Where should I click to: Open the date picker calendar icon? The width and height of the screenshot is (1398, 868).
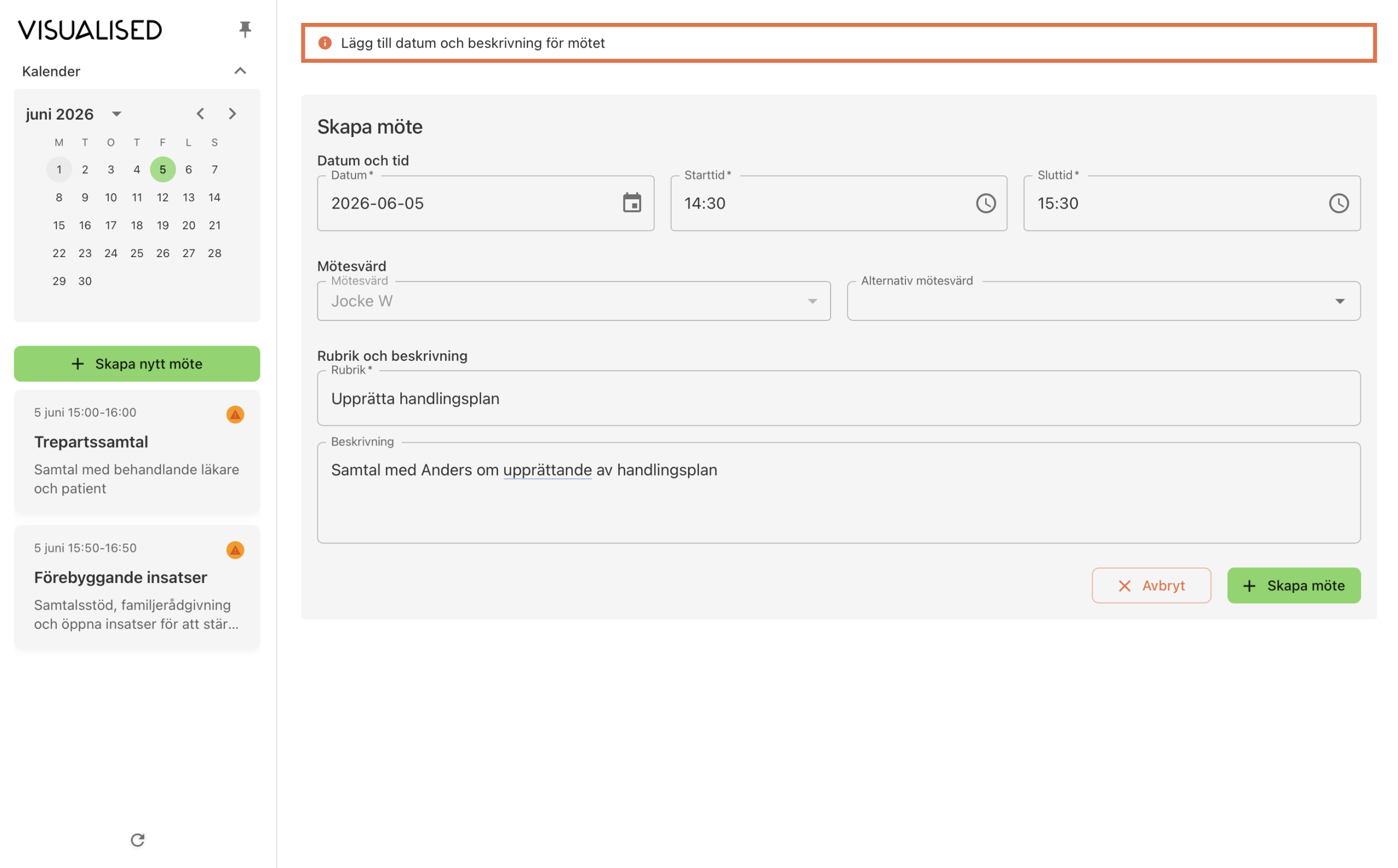632,203
